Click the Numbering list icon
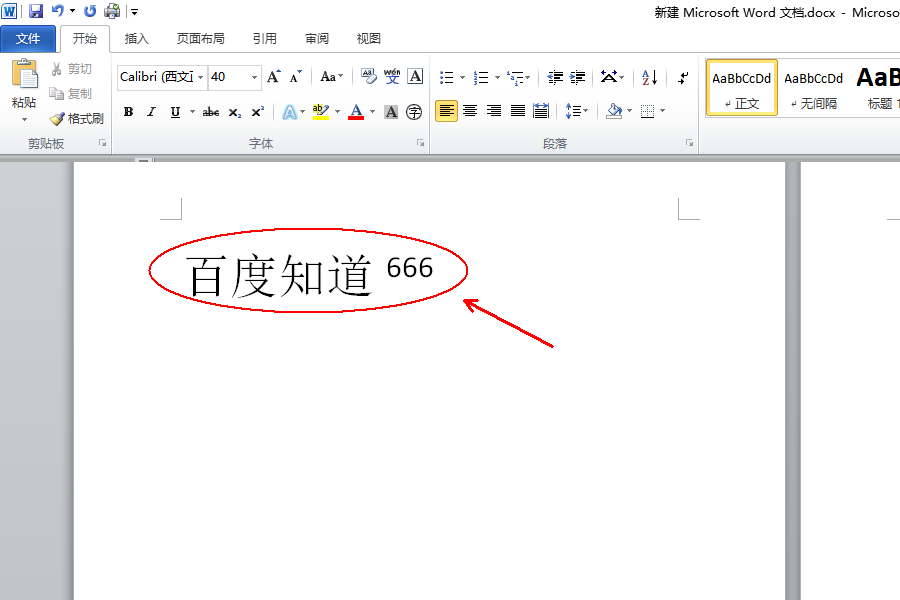This screenshot has width=900, height=600. click(x=481, y=77)
